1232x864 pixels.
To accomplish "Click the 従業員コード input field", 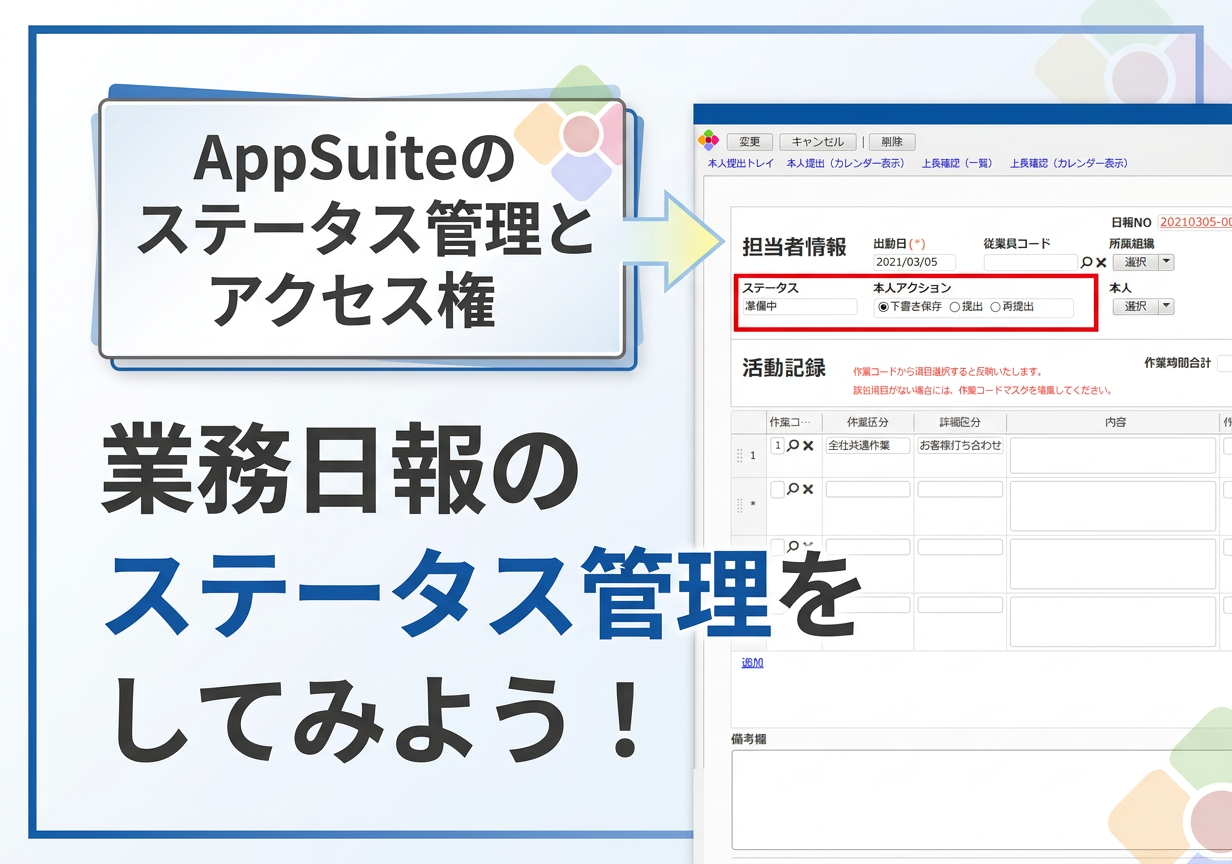I will (x=1030, y=262).
